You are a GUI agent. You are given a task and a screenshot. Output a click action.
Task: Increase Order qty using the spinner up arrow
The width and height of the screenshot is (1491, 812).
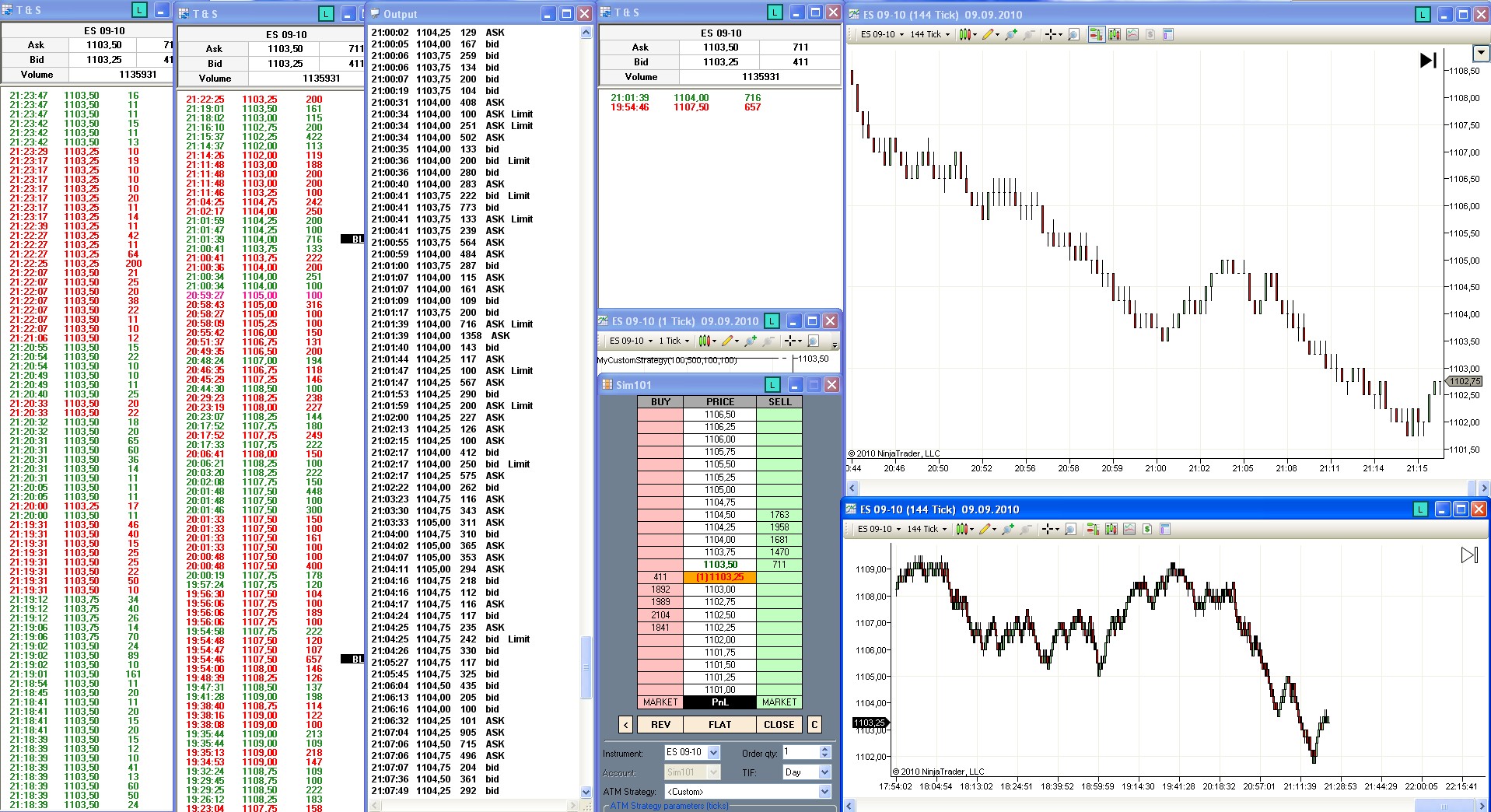pyautogui.click(x=825, y=749)
